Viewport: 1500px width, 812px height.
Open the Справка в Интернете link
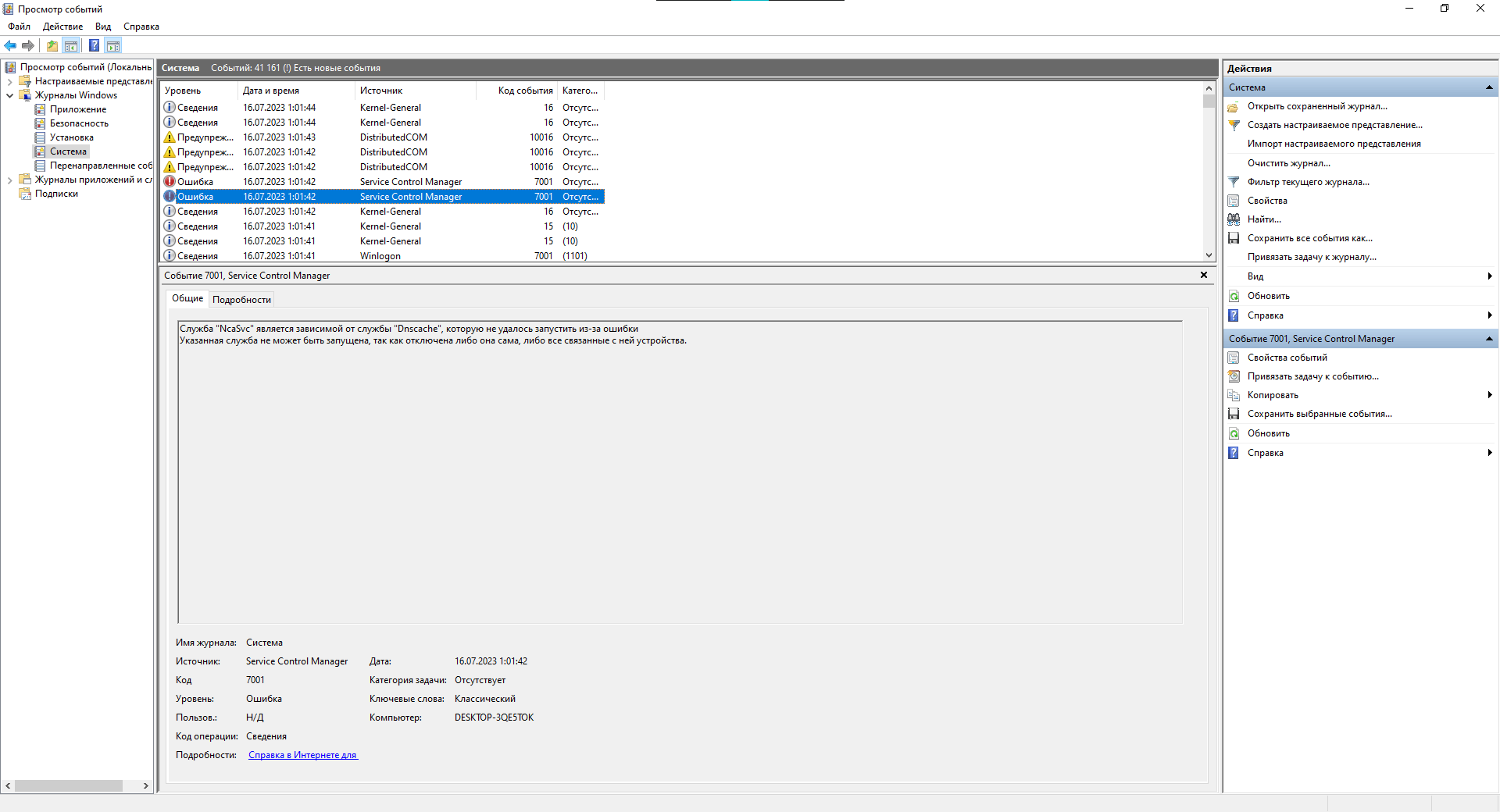[303, 755]
